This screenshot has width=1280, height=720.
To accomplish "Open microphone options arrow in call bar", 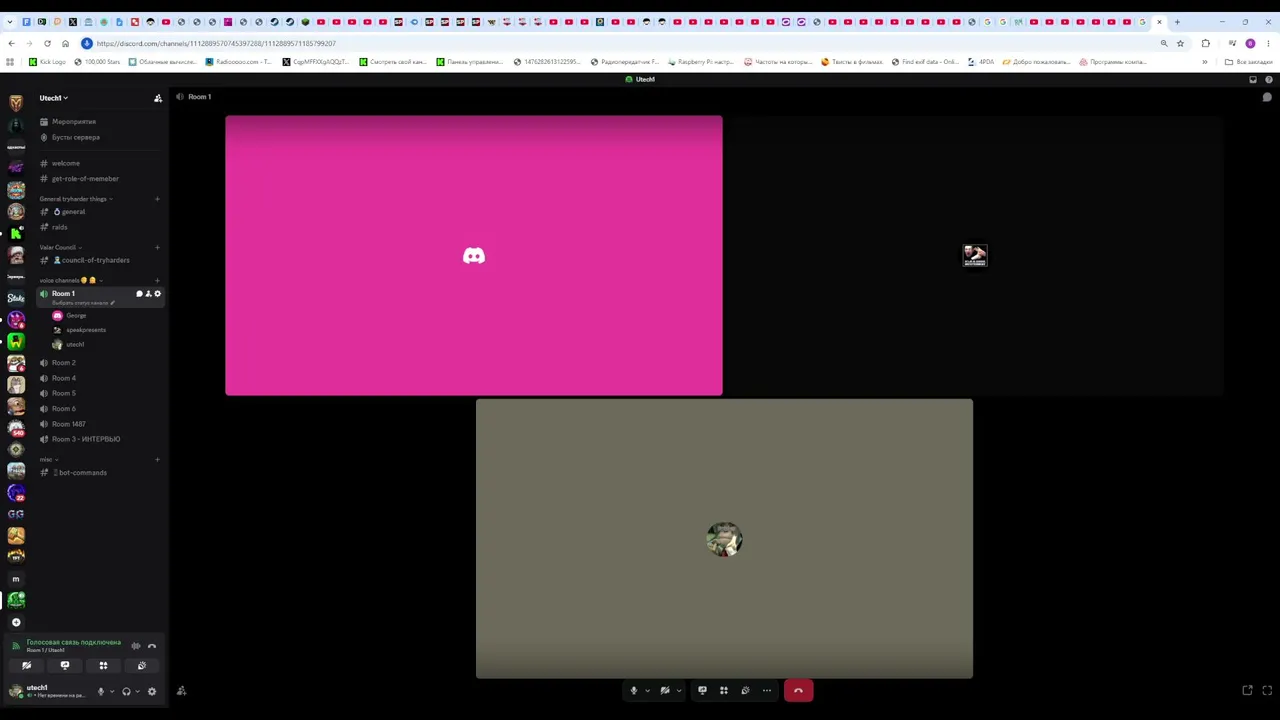I will [x=647, y=690].
